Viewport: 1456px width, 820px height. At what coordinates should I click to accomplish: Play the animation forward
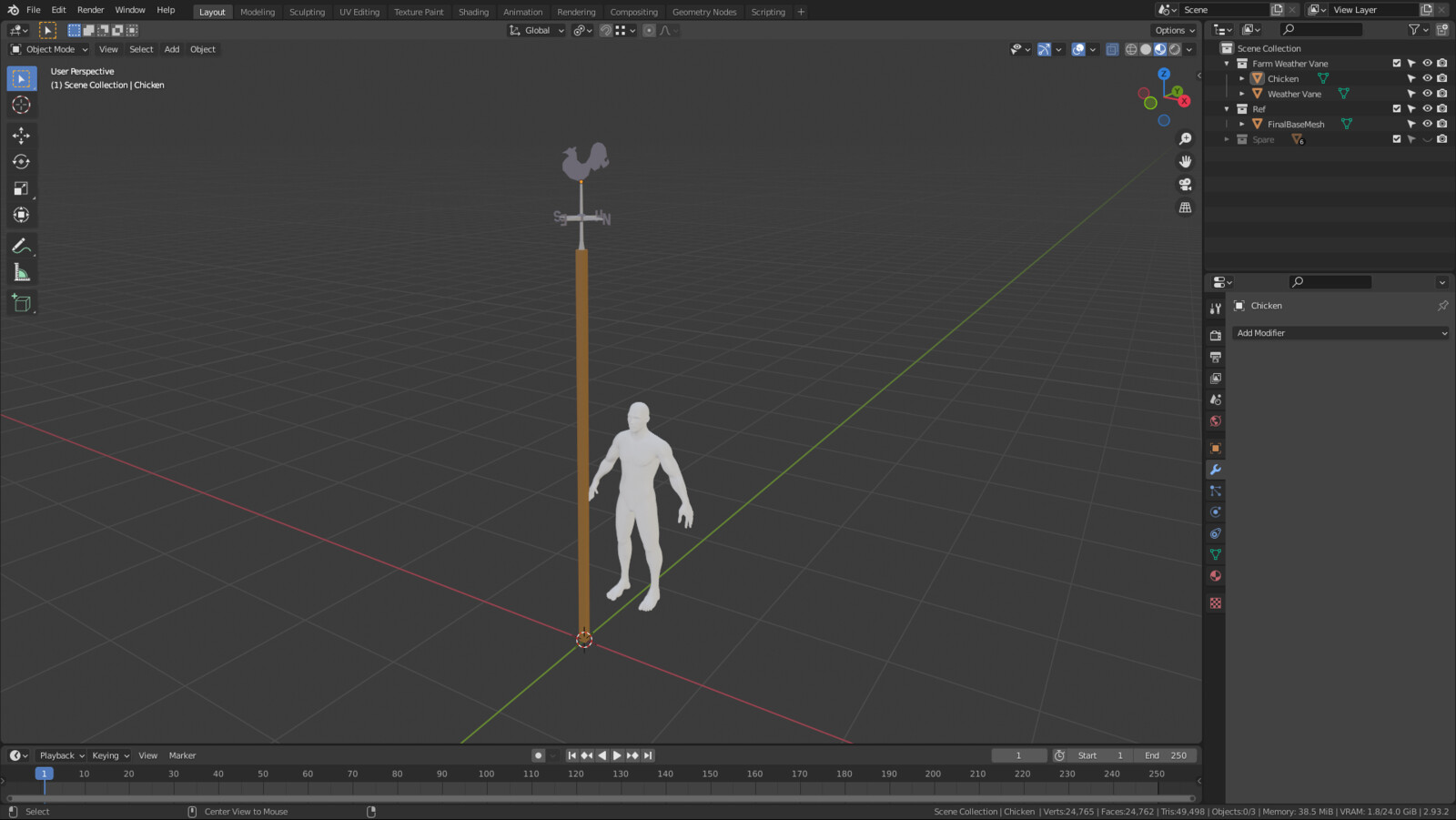pos(617,755)
